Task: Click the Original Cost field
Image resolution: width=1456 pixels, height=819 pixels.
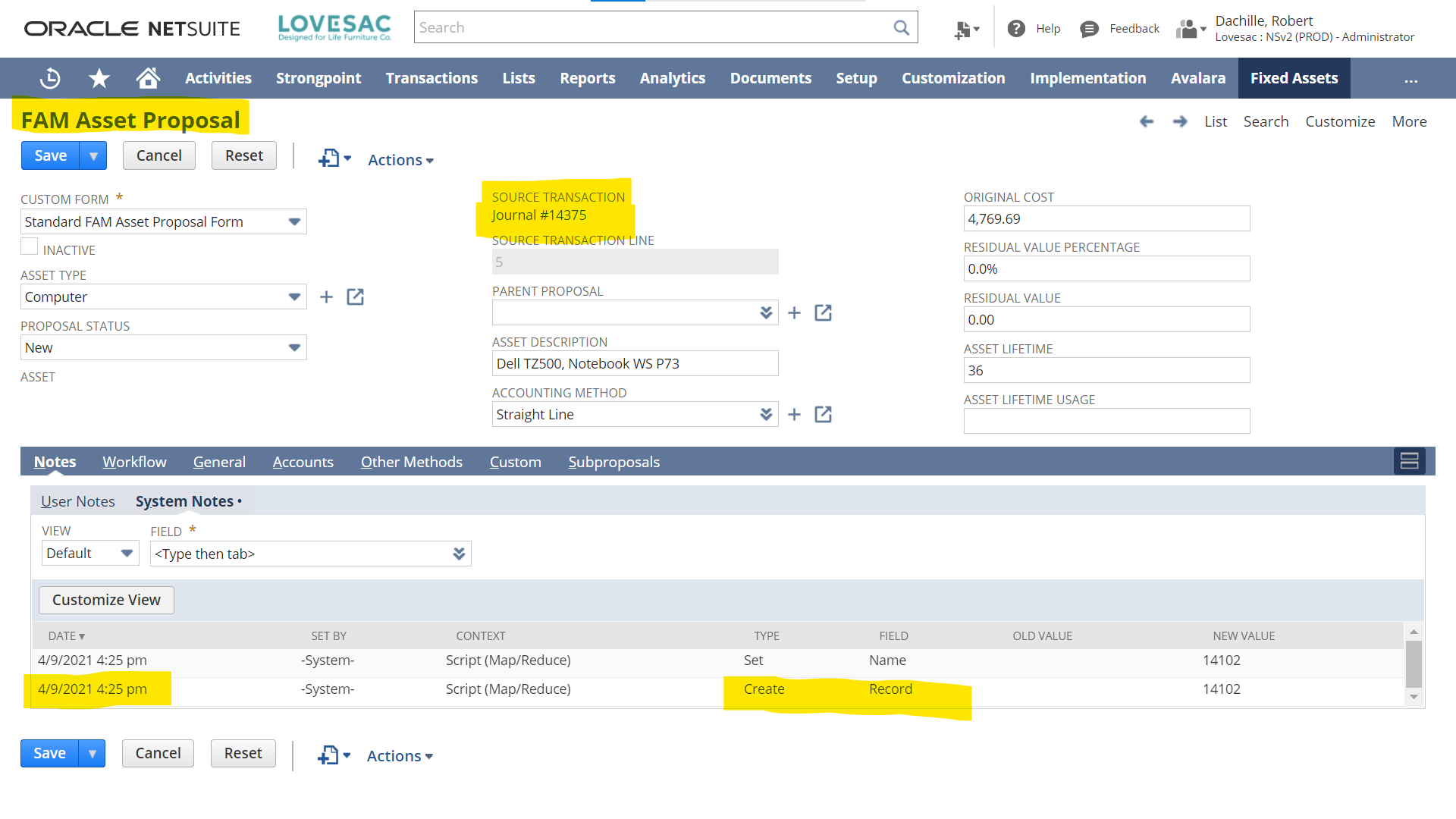Action: [1106, 218]
